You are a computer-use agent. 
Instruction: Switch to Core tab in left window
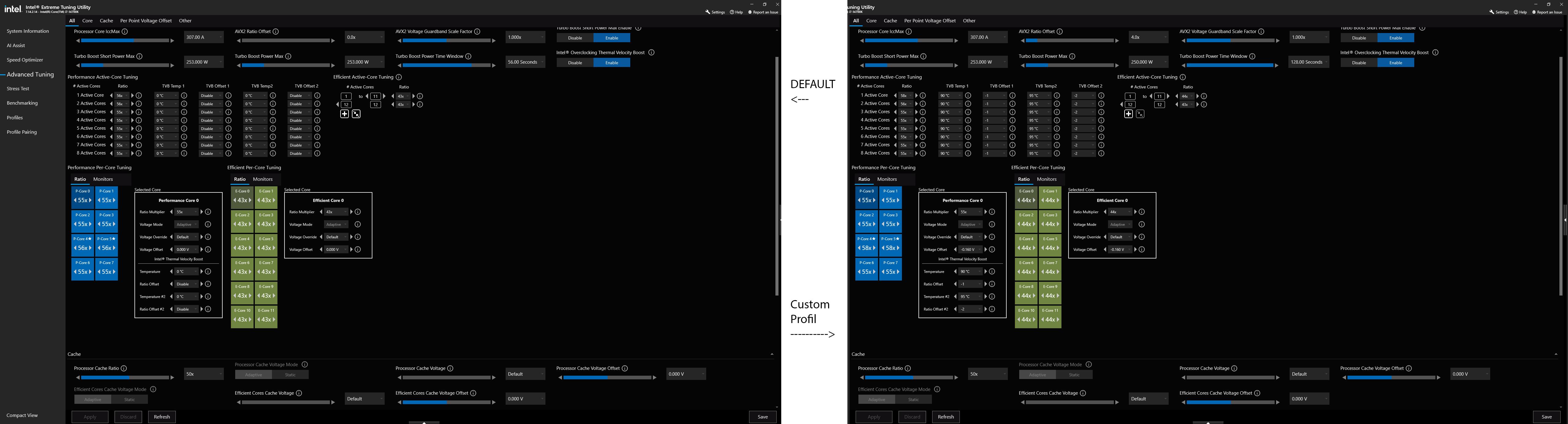tap(88, 21)
